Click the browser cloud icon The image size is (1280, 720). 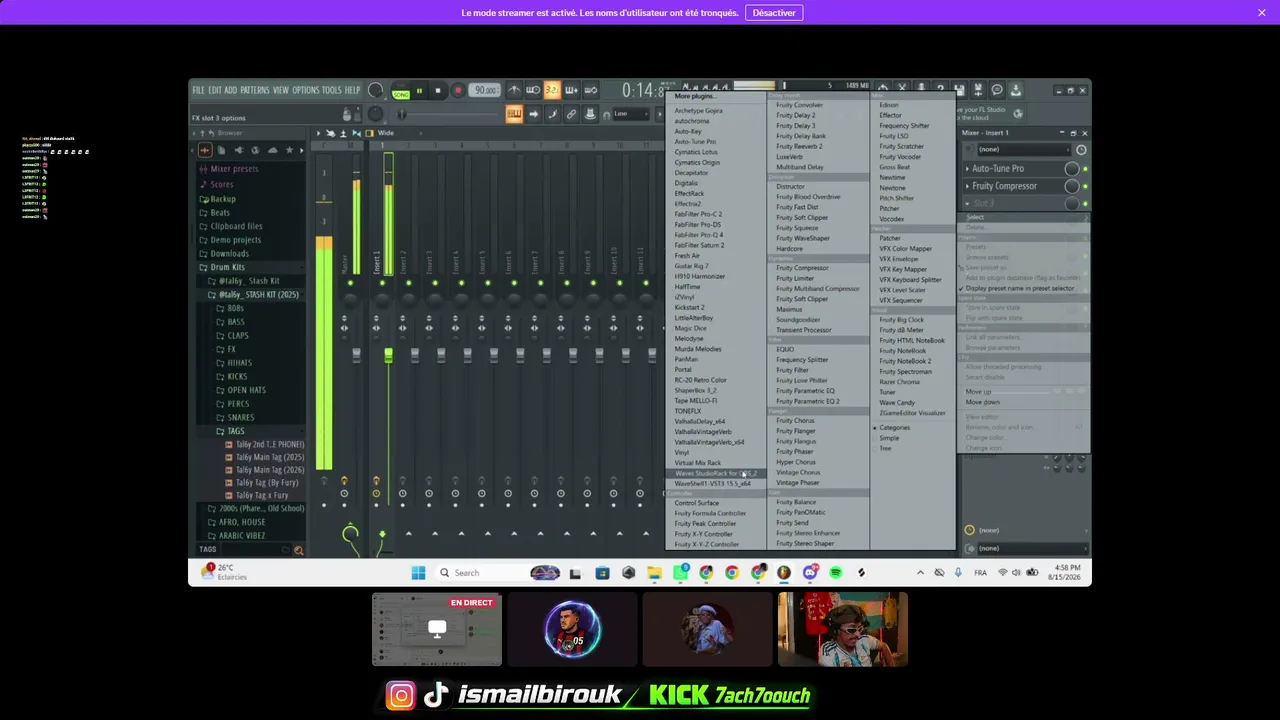[272, 150]
